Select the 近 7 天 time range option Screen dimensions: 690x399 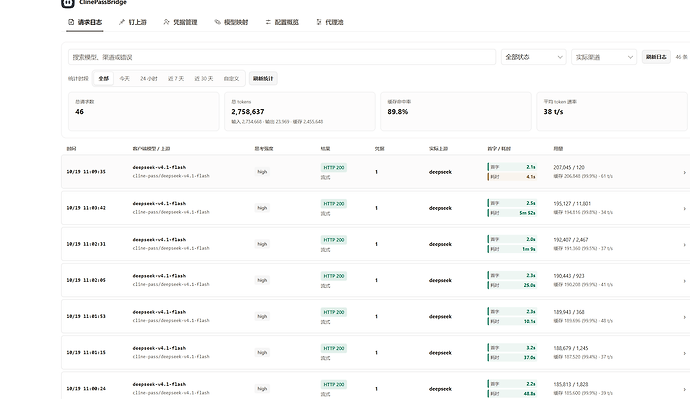tap(176, 79)
